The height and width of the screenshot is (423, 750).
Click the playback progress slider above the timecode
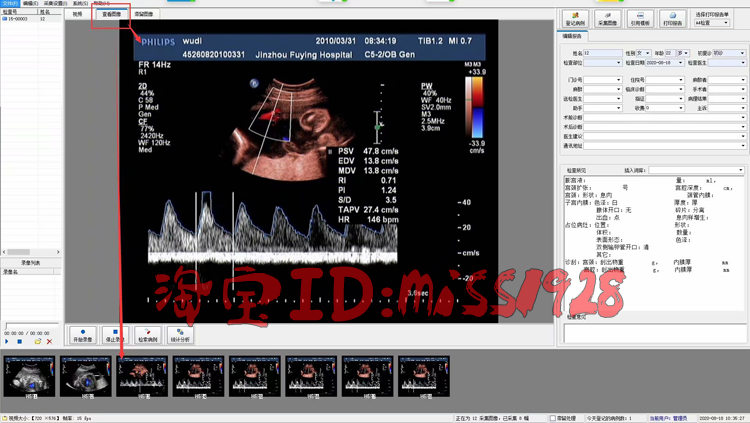pyautogui.click(x=32, y=325)
